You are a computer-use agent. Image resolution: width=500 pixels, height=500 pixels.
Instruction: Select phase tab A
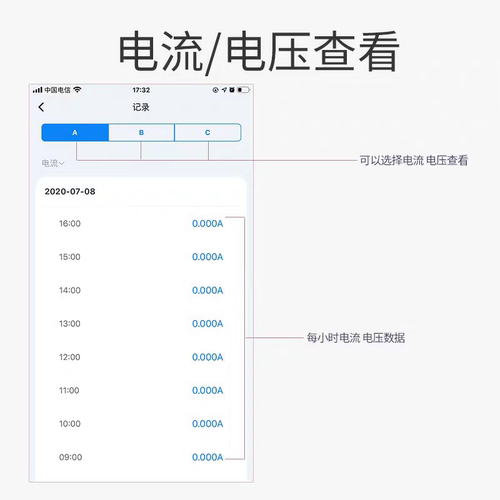(75, 132)
